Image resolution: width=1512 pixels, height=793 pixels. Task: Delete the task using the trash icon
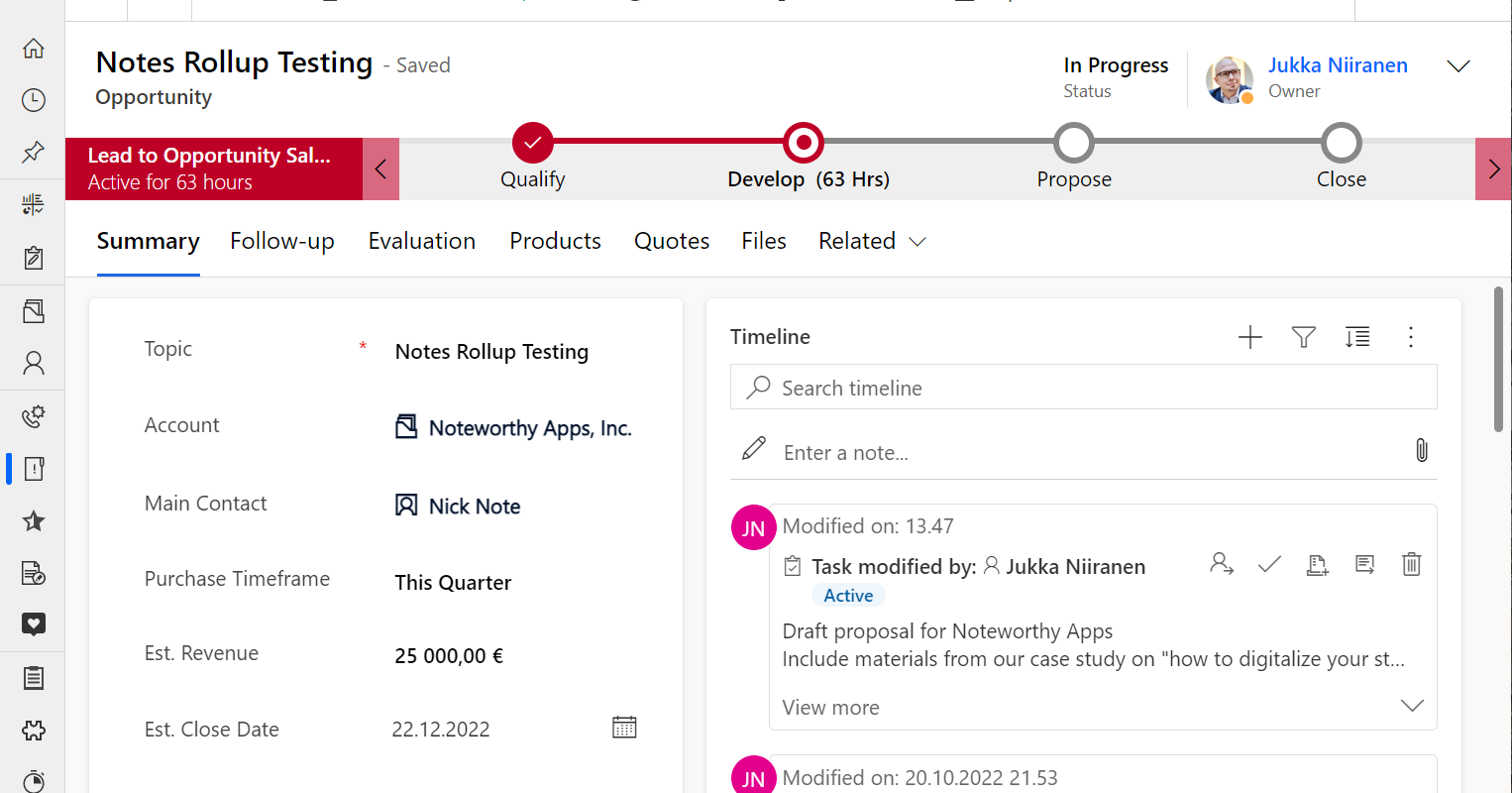pyautogui.click(x=1411, y=565)
